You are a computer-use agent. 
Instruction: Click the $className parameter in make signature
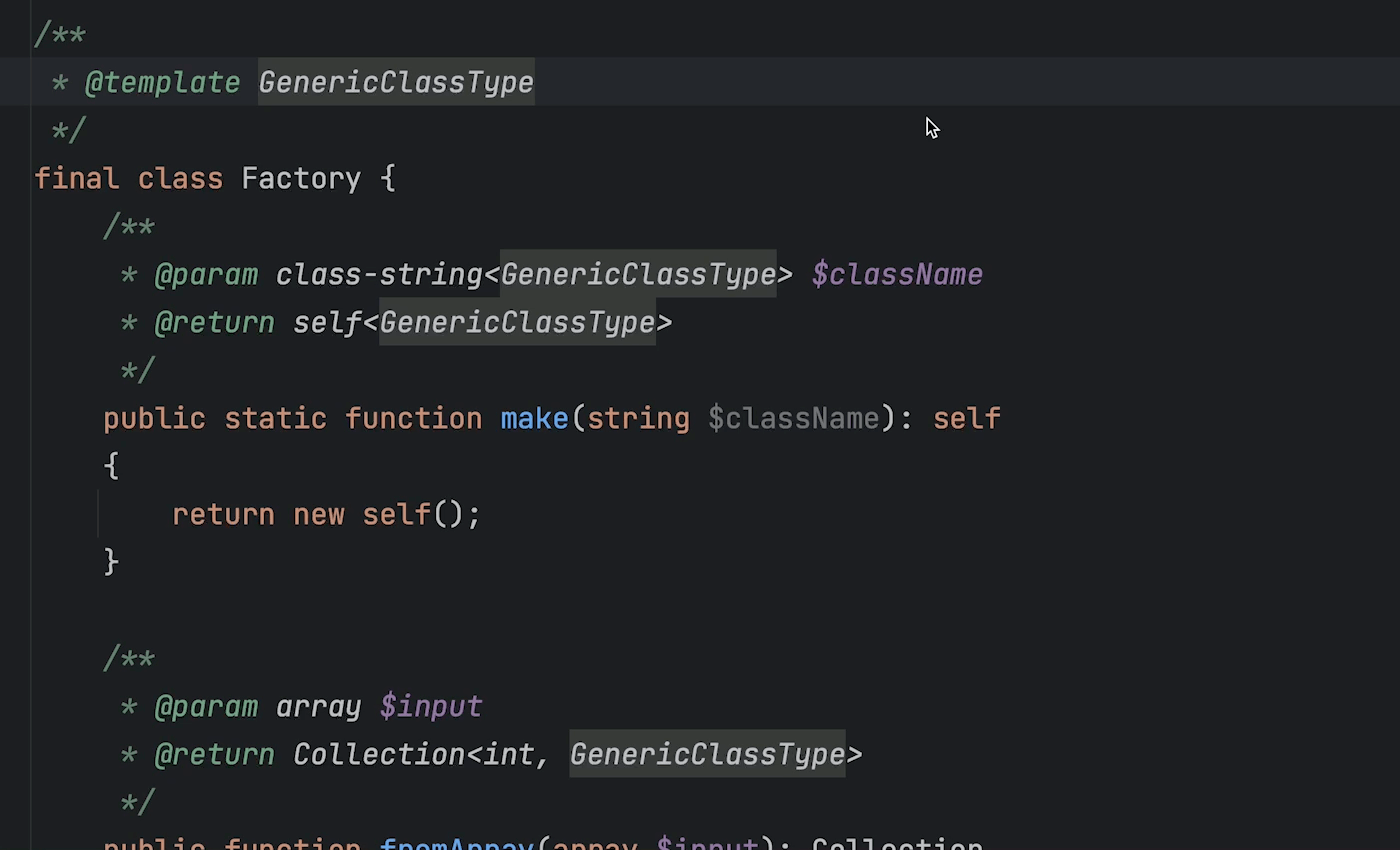click(793, 418)
